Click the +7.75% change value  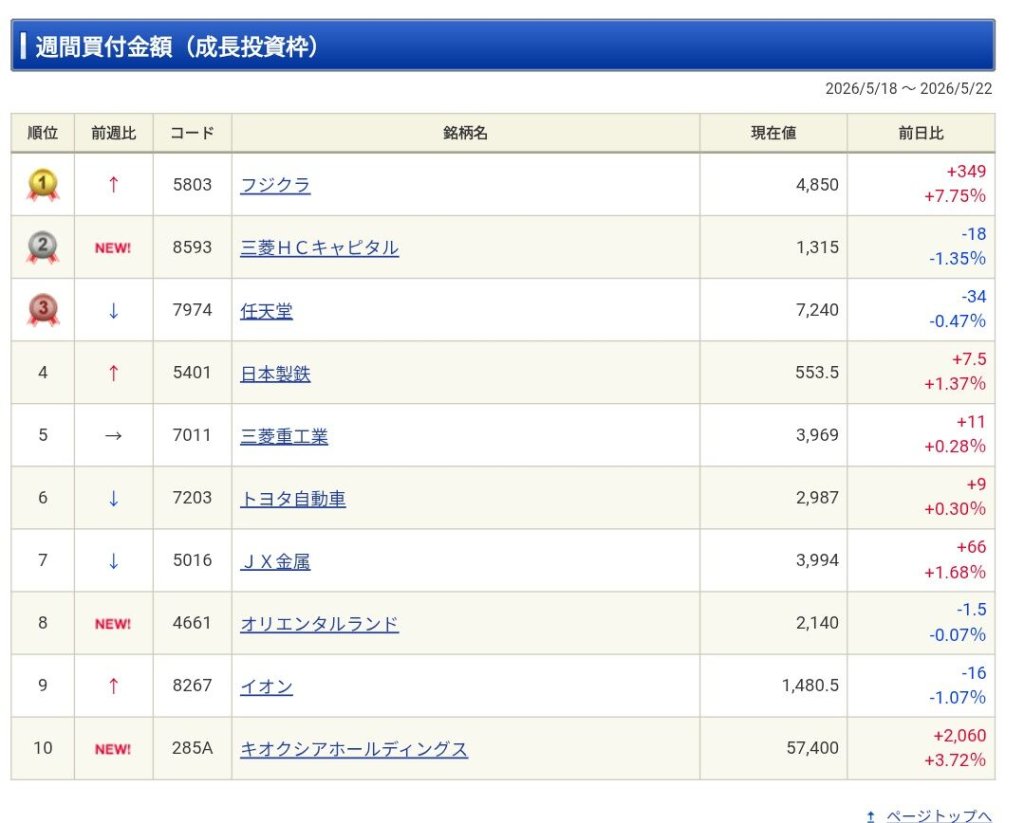(x=955, y=197)
